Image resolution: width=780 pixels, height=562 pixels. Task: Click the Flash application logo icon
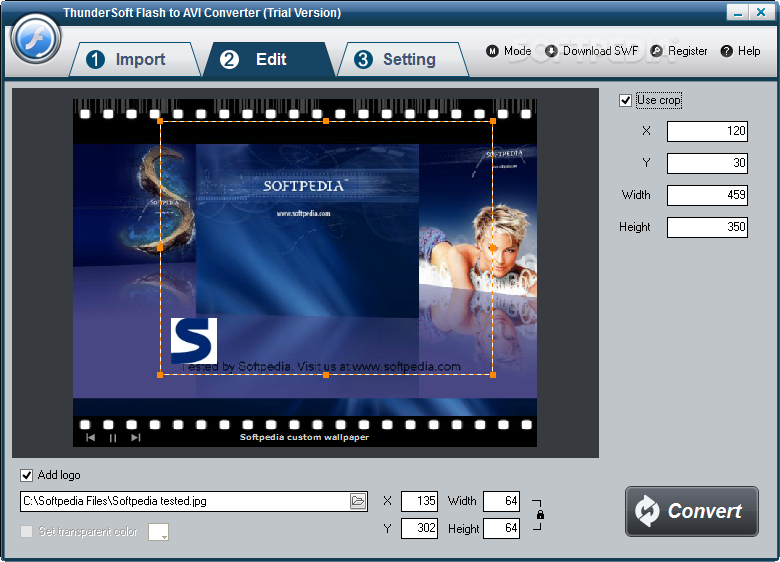pyautogui.click(x=36, y=38)
